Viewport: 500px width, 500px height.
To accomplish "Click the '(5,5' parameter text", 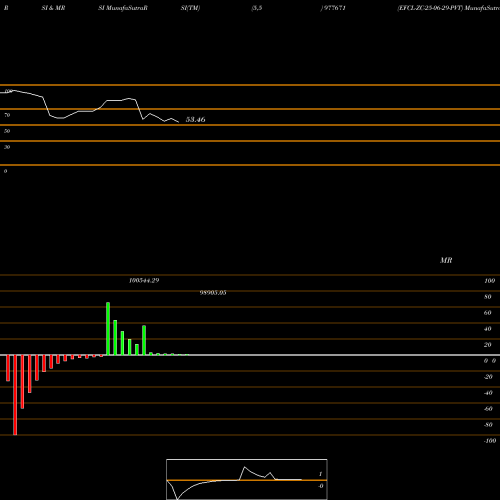I will [257, 8].
